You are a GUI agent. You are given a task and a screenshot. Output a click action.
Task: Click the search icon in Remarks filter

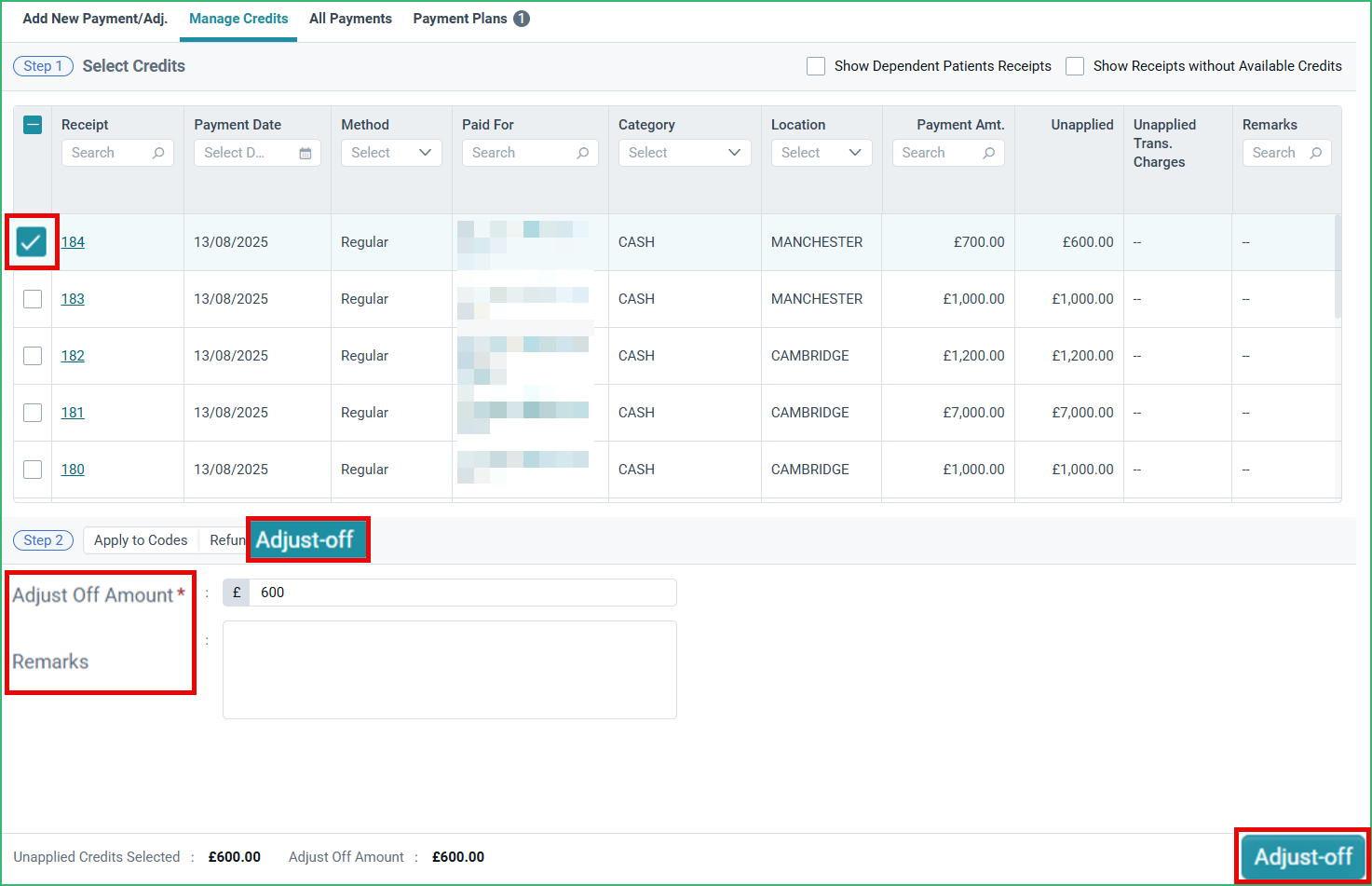pos(1316,153)
